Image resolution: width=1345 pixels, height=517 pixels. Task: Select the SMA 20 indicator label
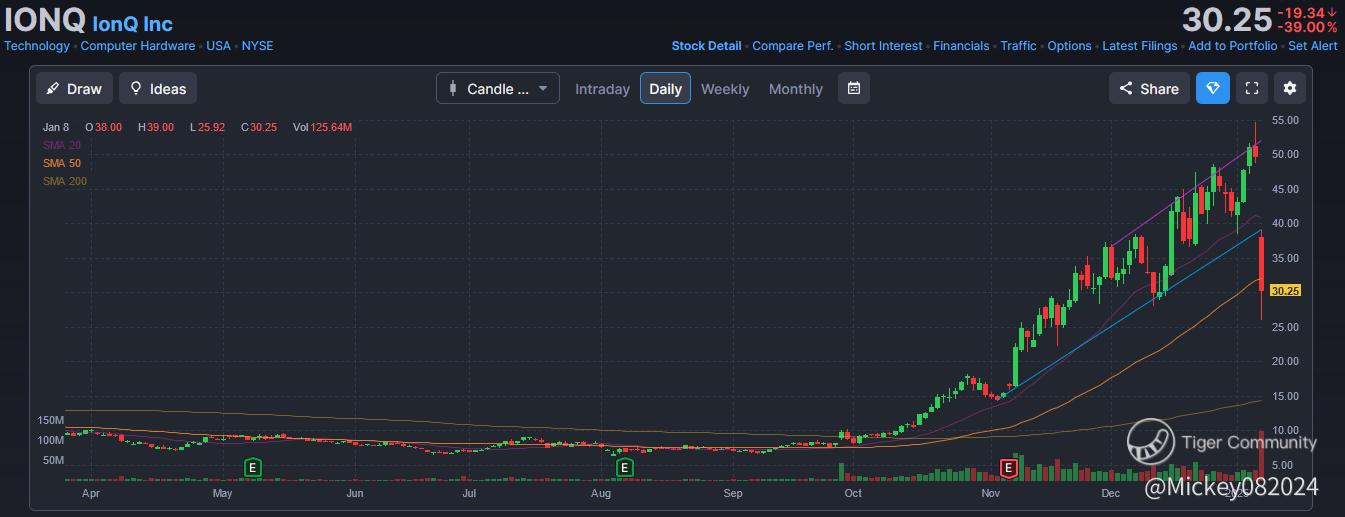click(62, 145)
